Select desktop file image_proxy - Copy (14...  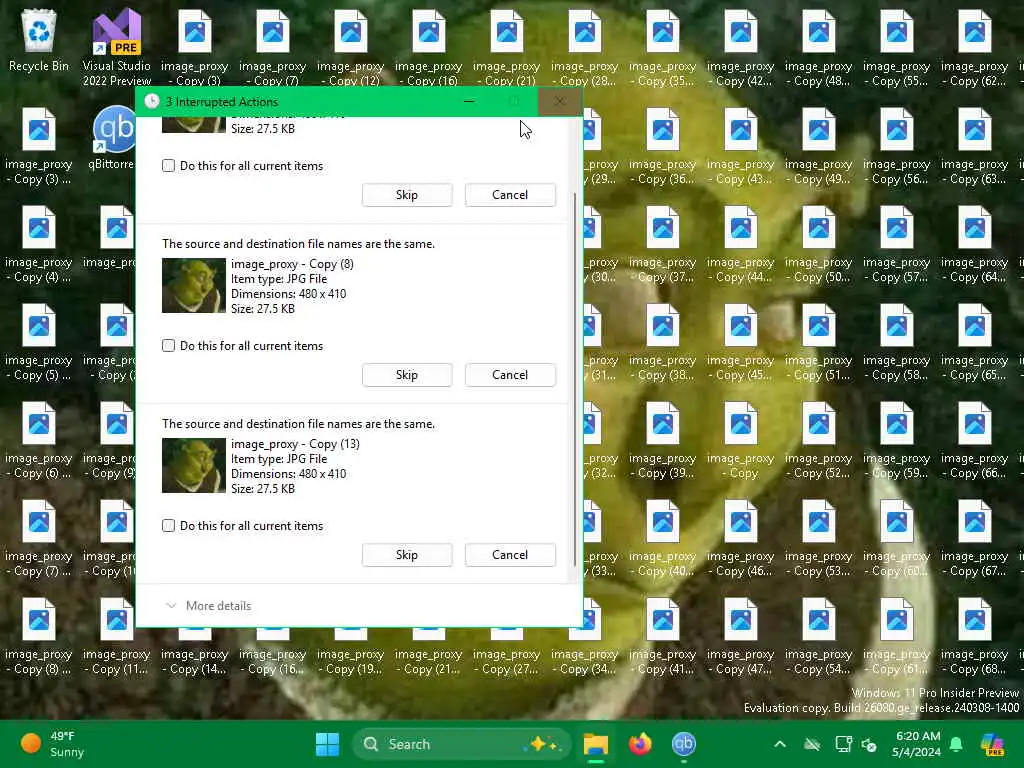click(195, 650)
